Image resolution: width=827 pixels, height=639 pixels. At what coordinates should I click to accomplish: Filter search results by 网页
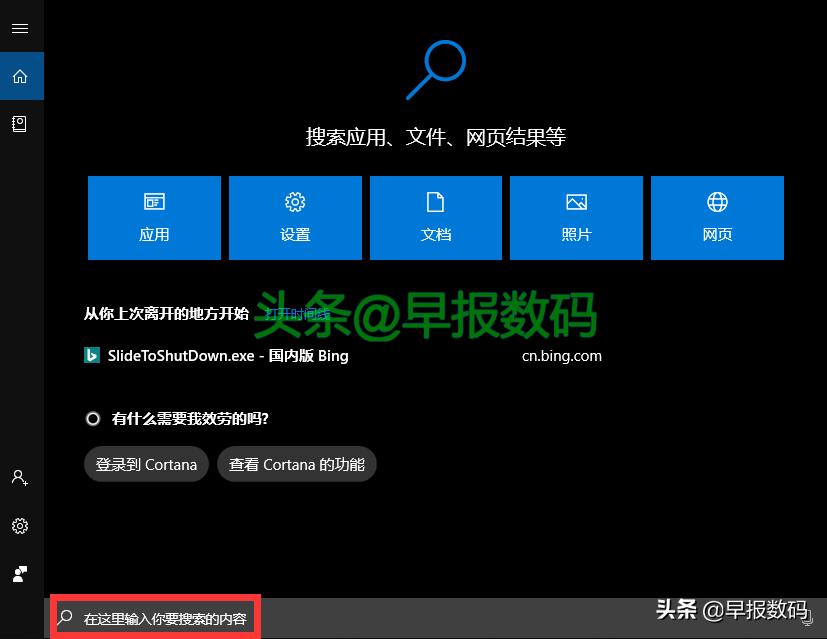tap(717, 217)
